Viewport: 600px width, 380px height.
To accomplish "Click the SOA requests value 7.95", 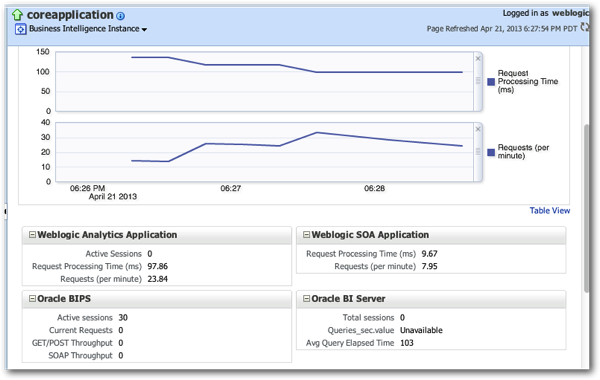I will click(429, 266).
